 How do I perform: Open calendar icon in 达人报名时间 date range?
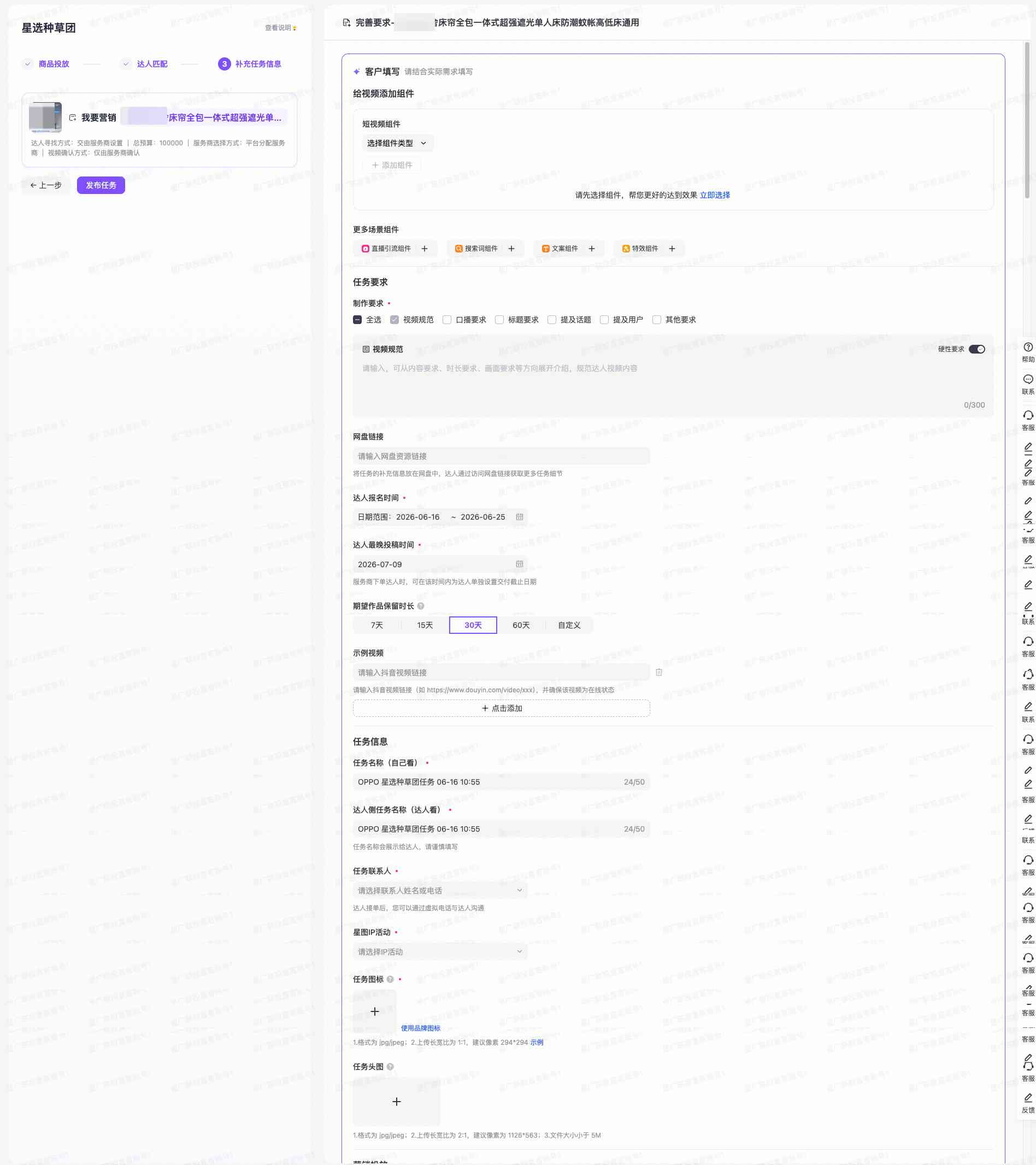(519, 517)
